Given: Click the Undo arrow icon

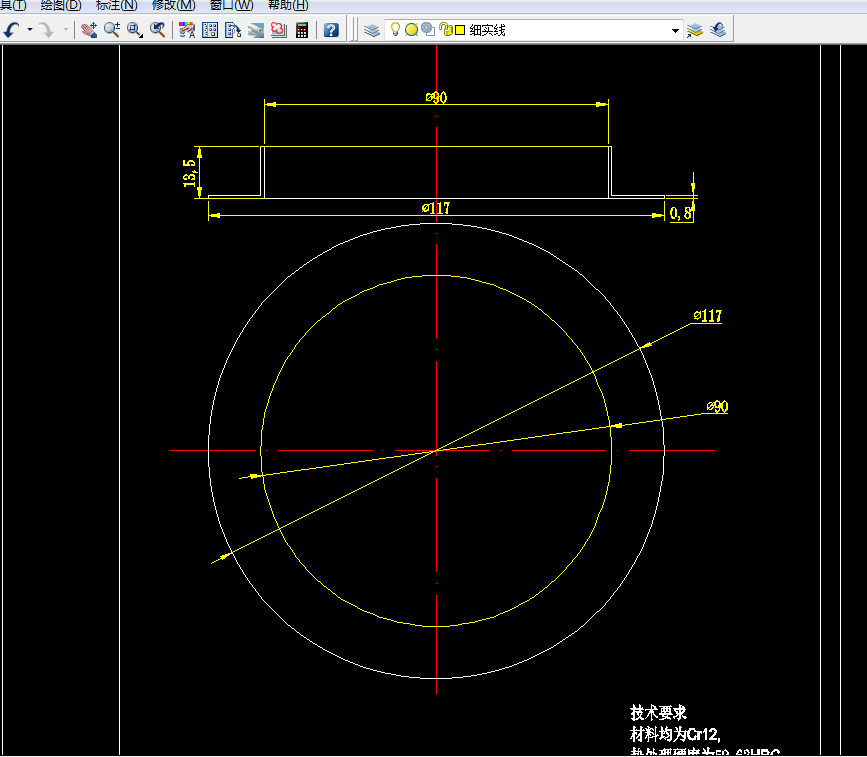Looking at the screenshot, I should [12, 29].
